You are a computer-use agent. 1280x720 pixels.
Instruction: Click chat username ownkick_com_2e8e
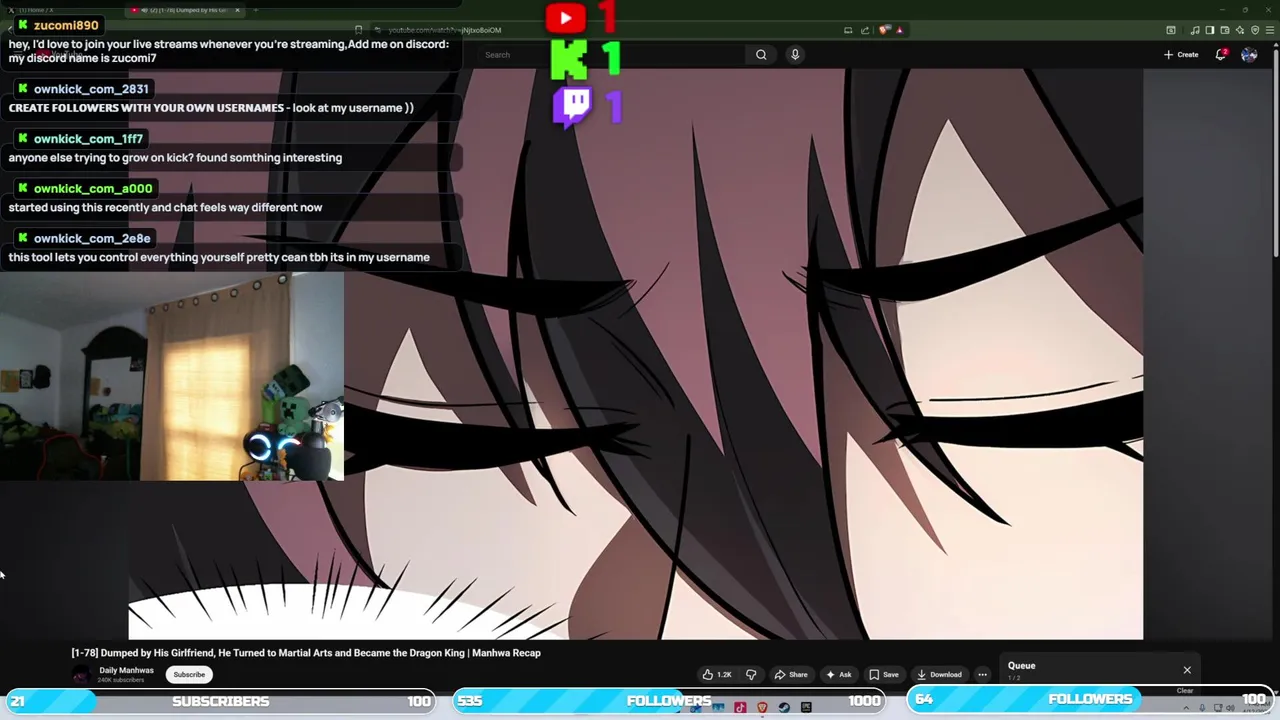(92, 239)
